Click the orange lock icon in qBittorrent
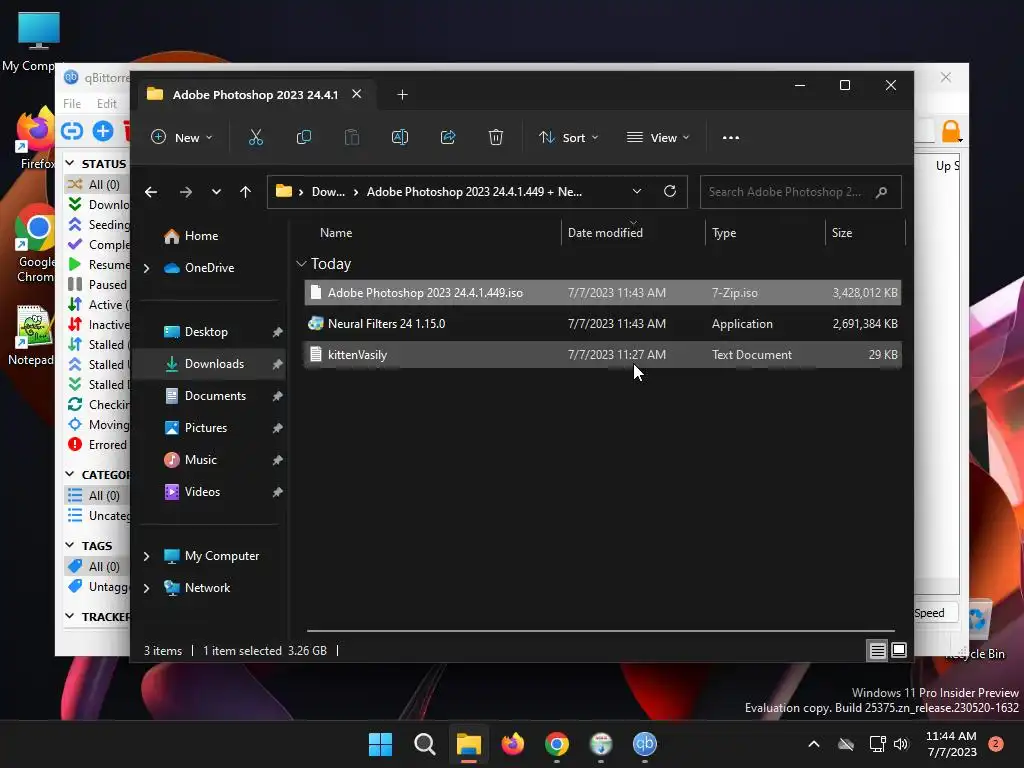Screen dimensions: 1024x768 [951, 131]
